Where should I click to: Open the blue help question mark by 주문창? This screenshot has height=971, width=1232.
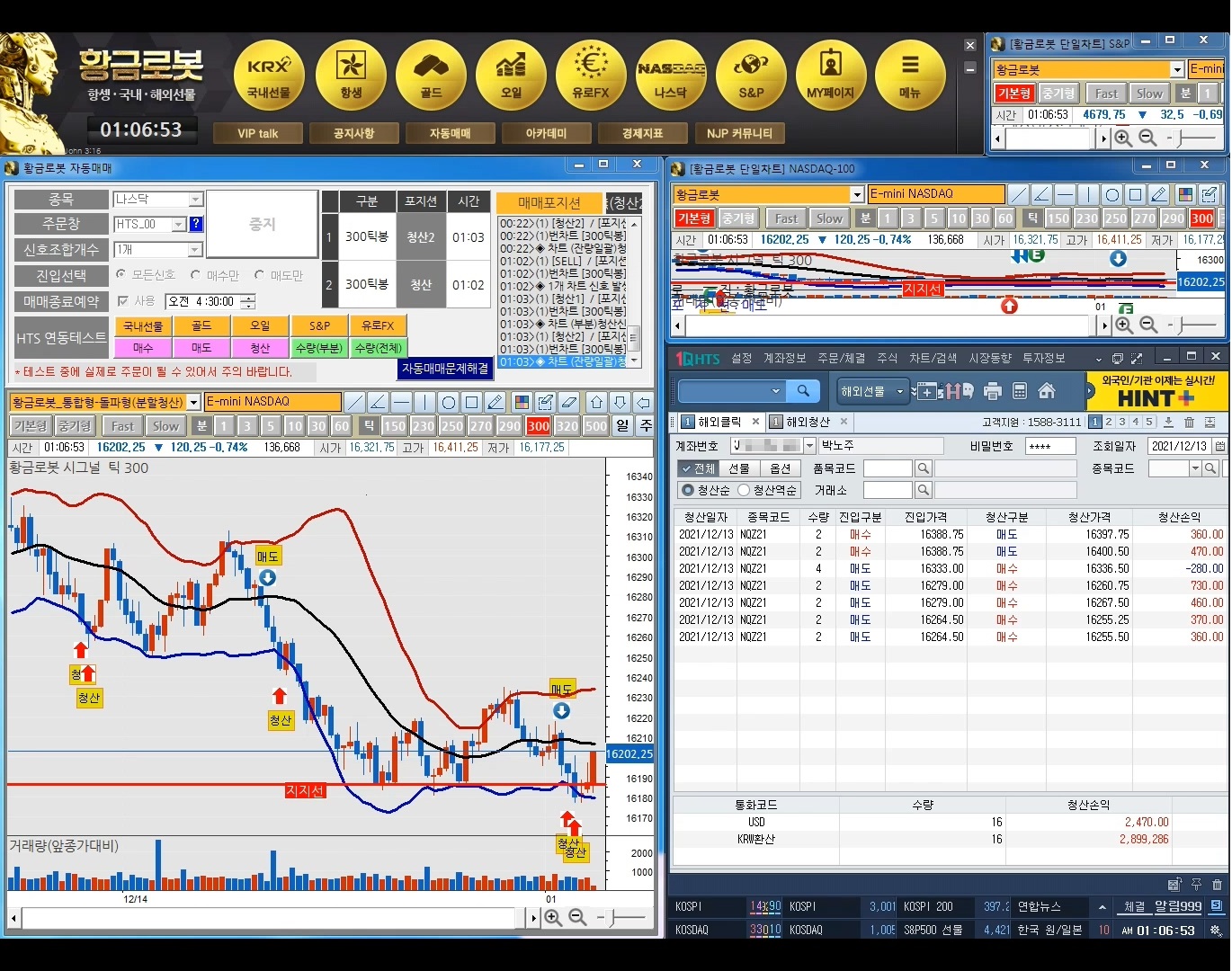pyautogui.click(x=196, y=224)
